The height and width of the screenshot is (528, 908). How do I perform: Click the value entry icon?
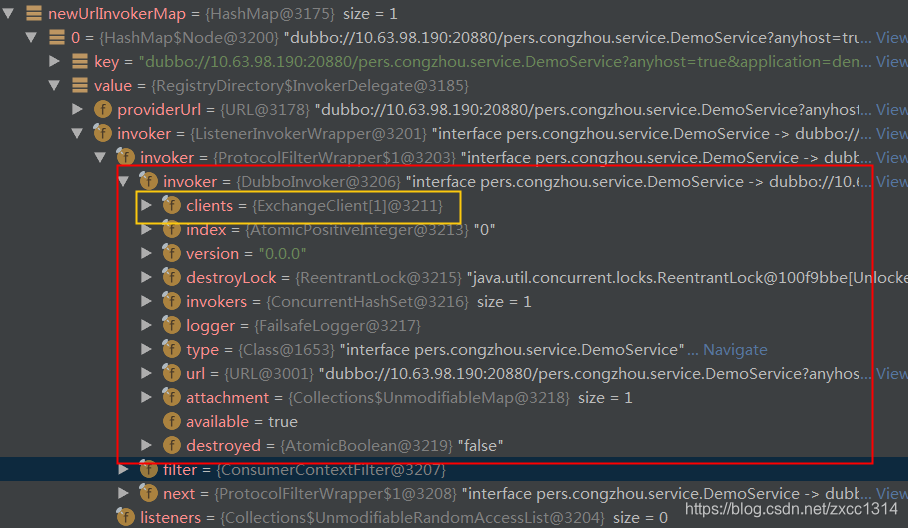click(80, 86)
